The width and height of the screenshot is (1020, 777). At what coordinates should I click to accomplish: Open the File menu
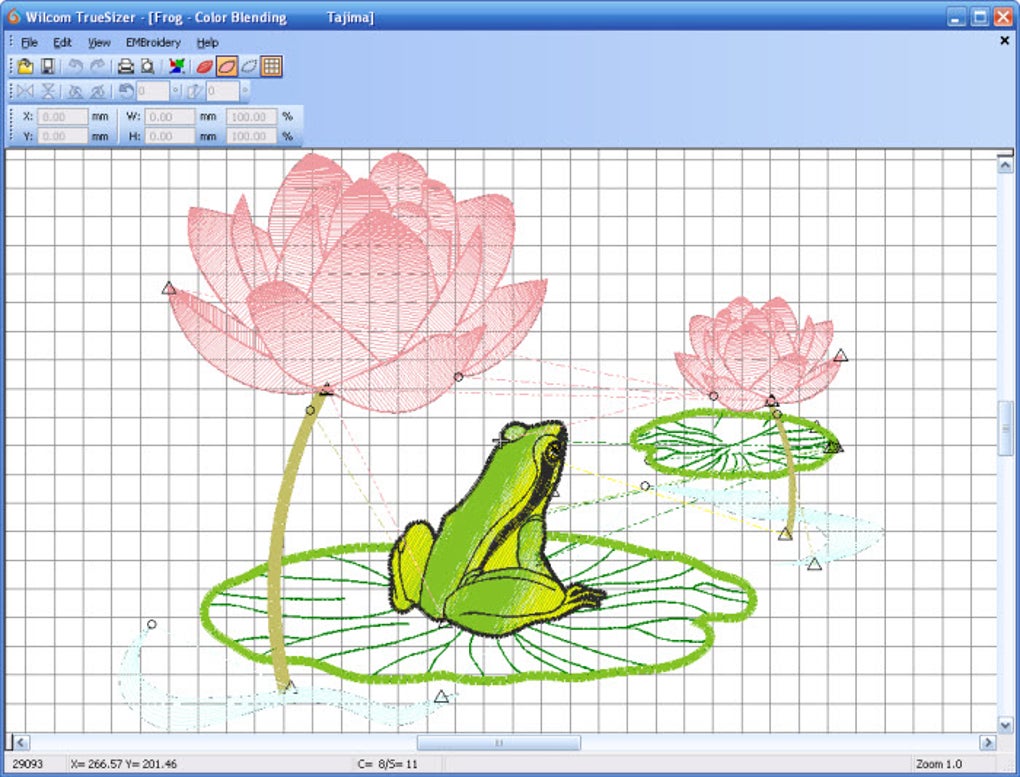tap(28, 42)
